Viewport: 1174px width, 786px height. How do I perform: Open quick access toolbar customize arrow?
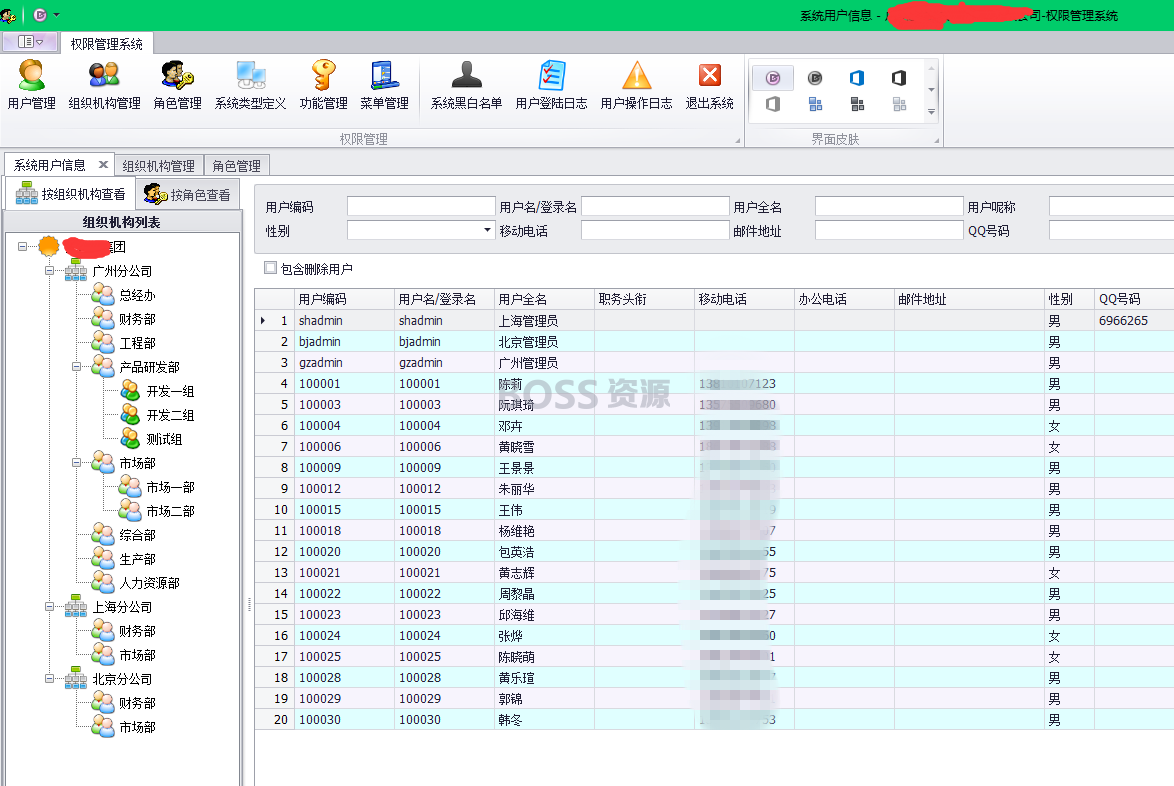coord(56,14)
